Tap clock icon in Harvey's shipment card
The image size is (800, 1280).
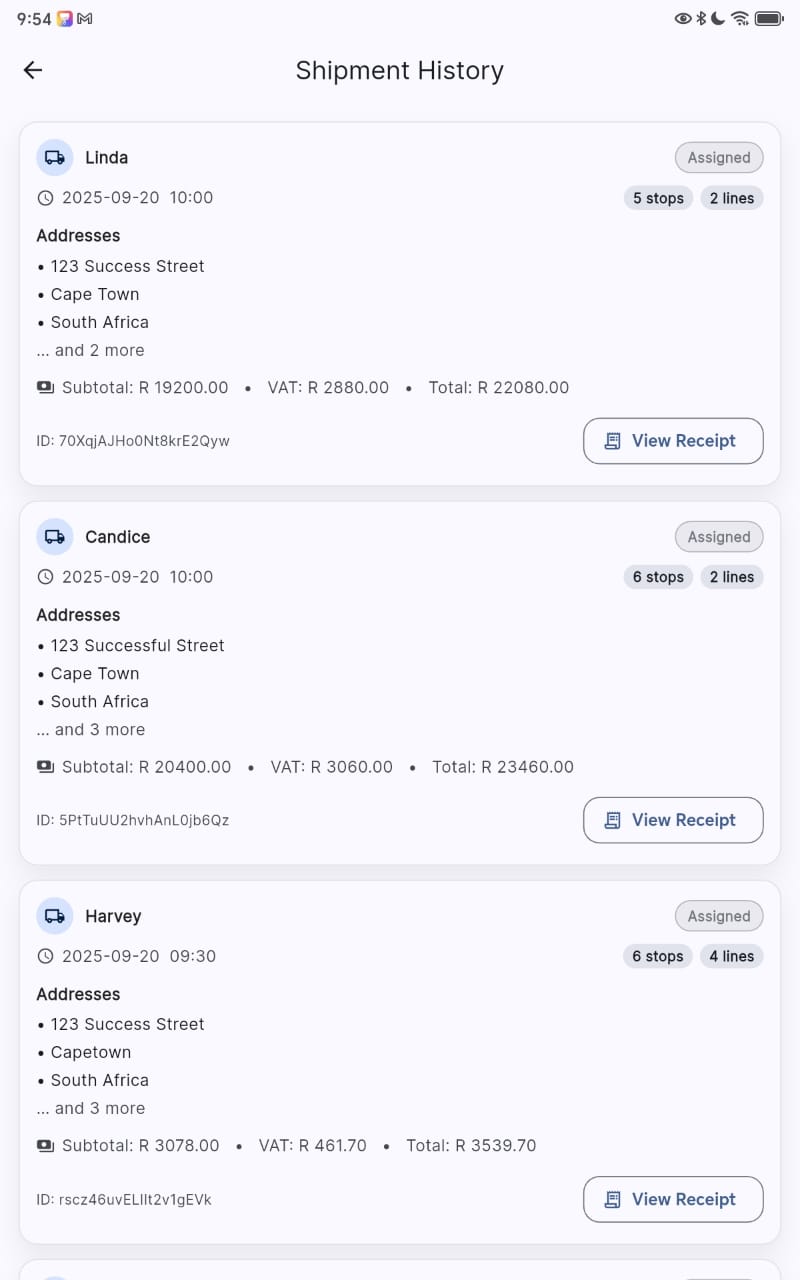(x=45, y=957)
